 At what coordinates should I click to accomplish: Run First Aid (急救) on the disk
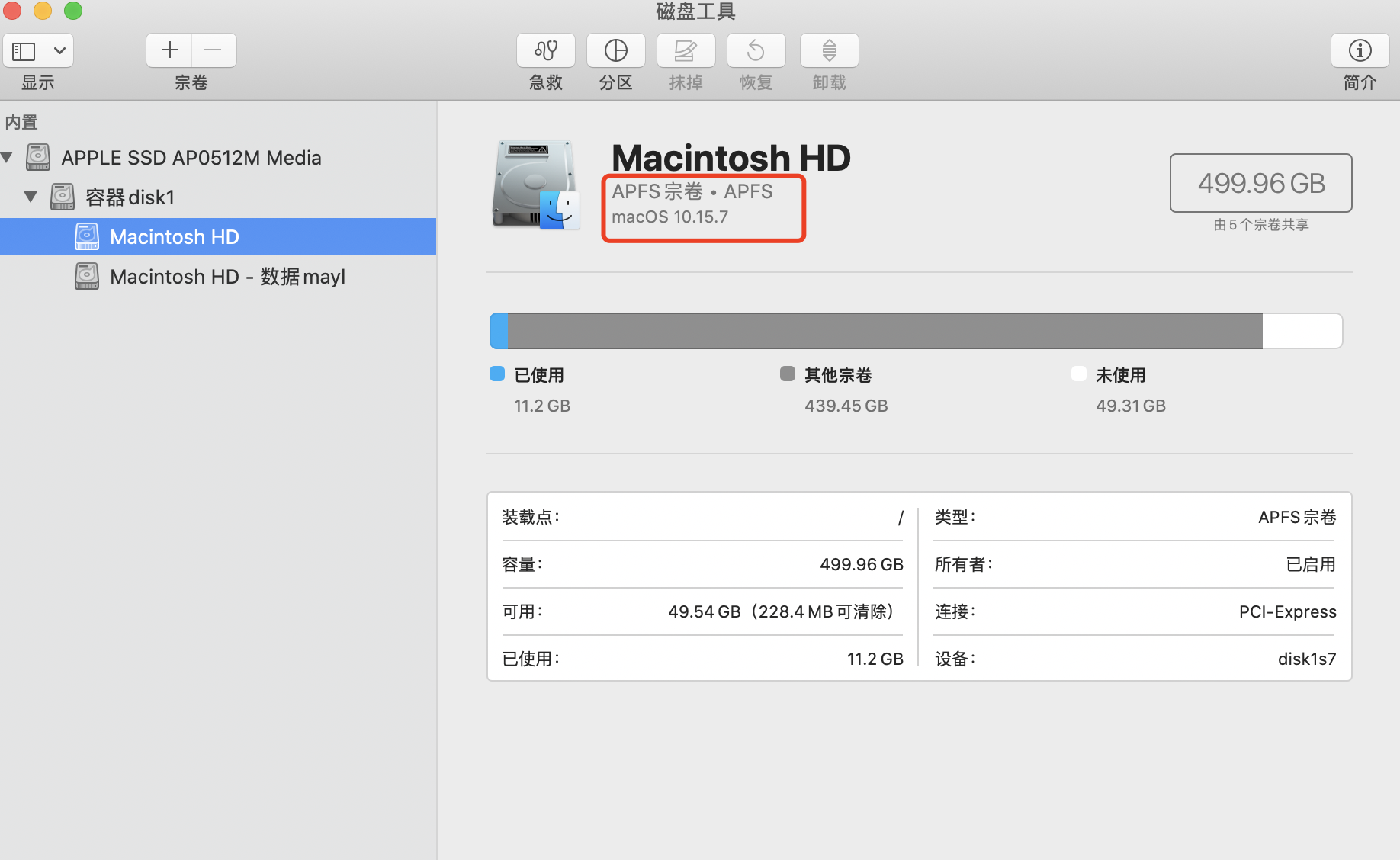point(546,50)
